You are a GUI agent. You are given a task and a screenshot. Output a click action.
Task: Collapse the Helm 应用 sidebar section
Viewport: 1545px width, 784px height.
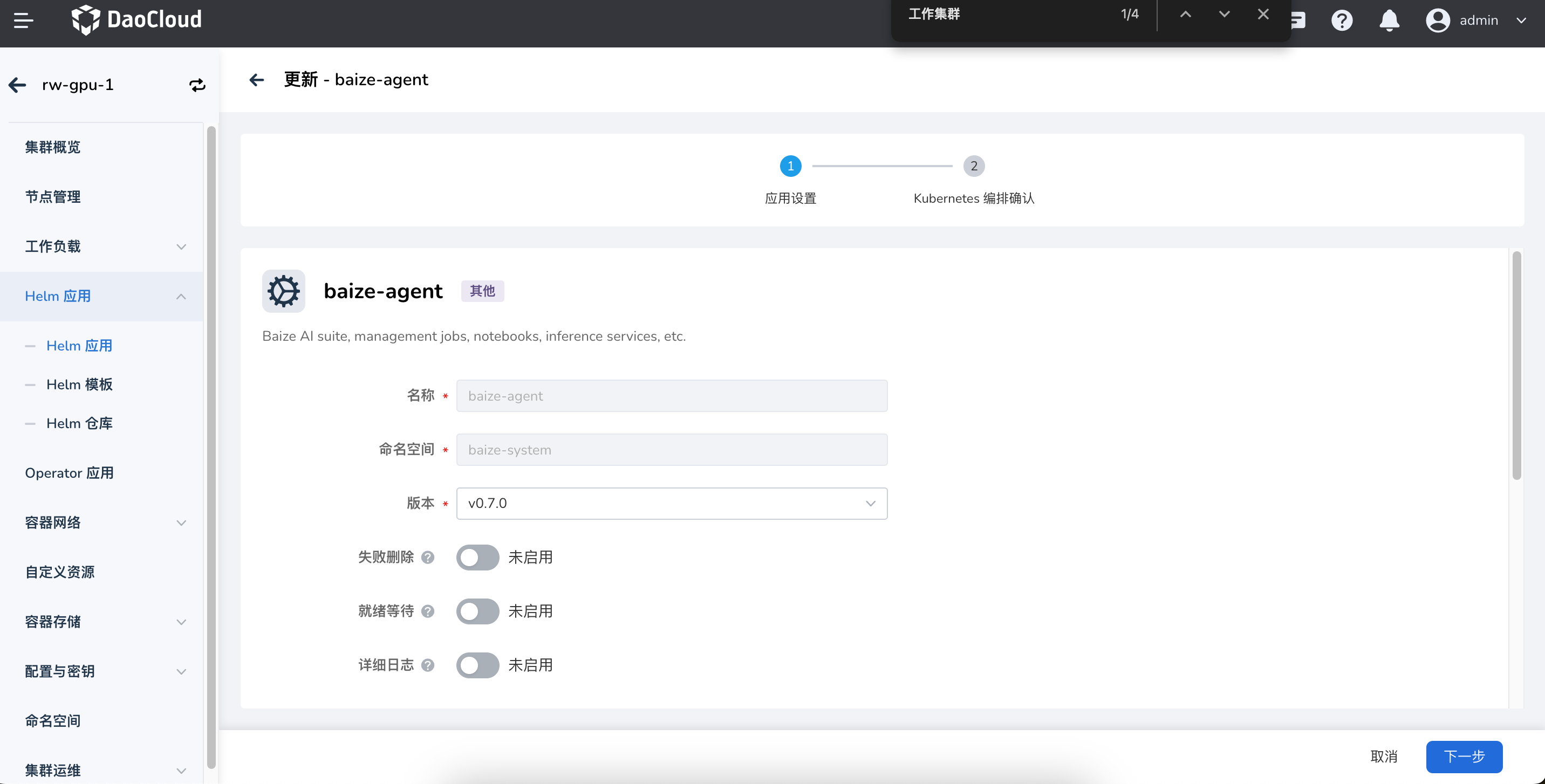point(181,296)
